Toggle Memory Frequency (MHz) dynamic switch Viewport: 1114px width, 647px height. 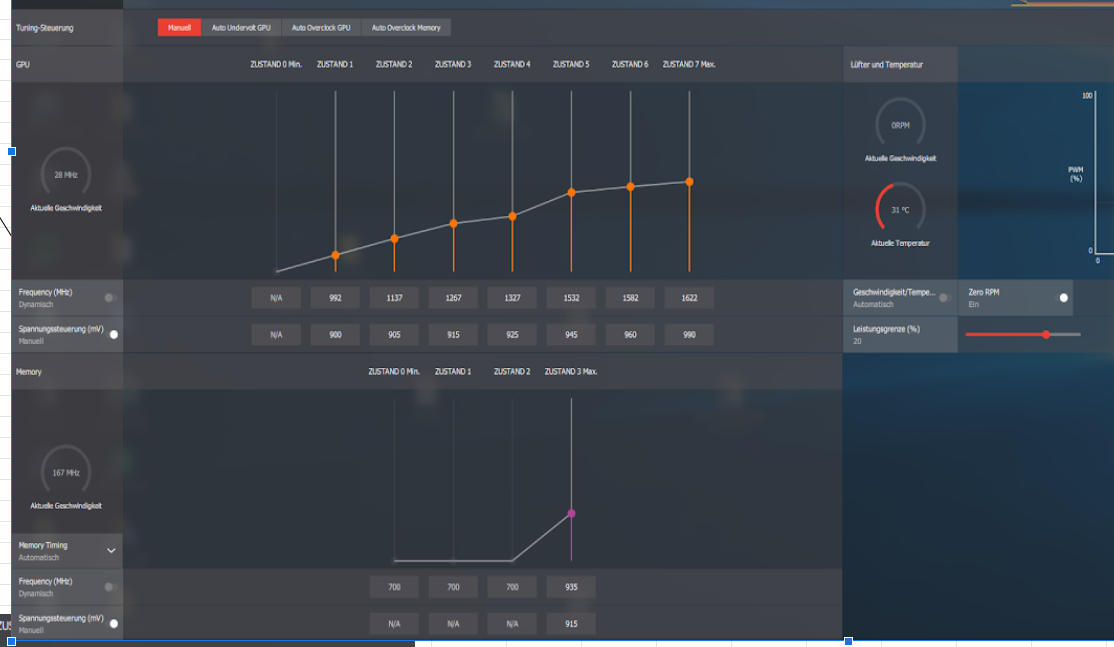[110, 587]
